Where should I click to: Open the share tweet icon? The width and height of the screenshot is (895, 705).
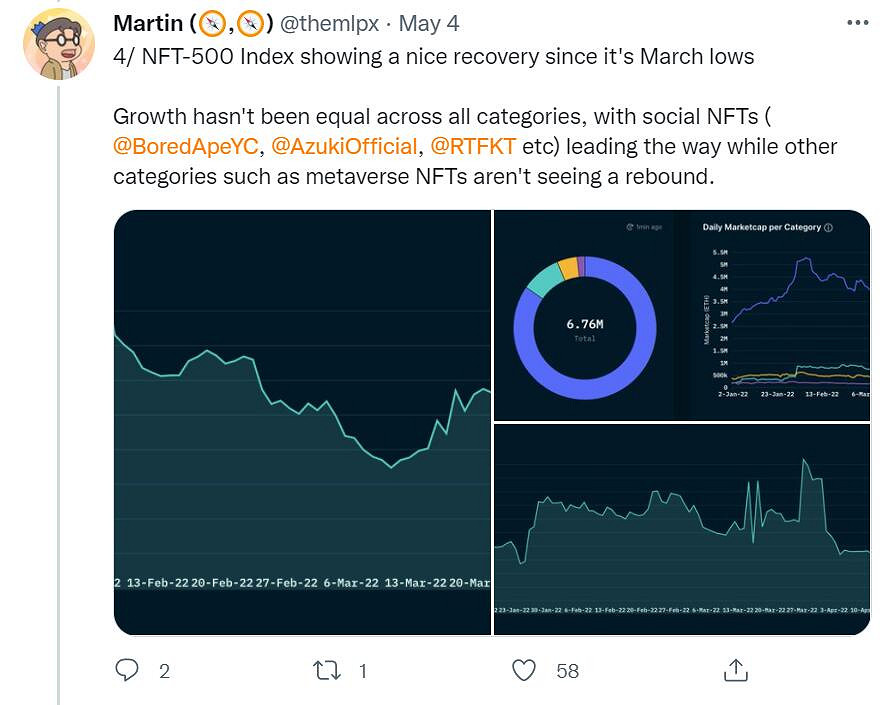(x=735, y=670)
